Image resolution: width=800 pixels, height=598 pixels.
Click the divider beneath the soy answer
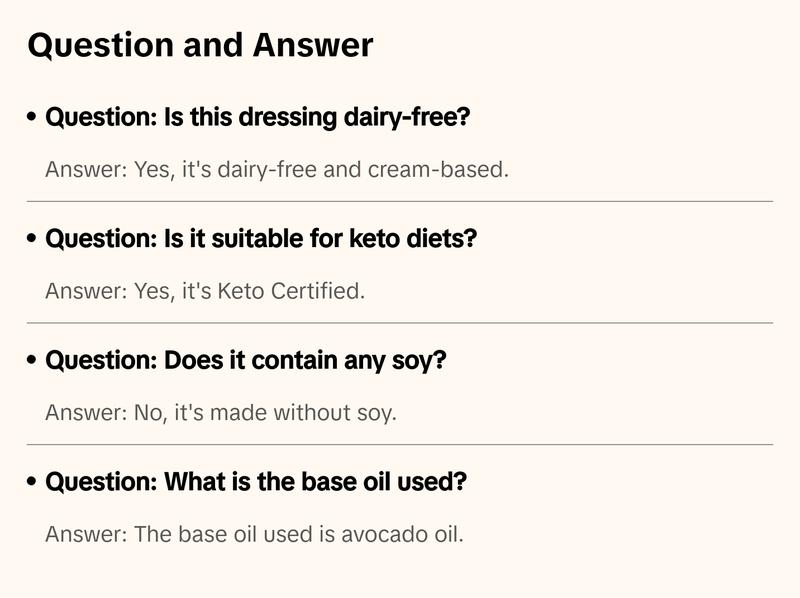400,444
